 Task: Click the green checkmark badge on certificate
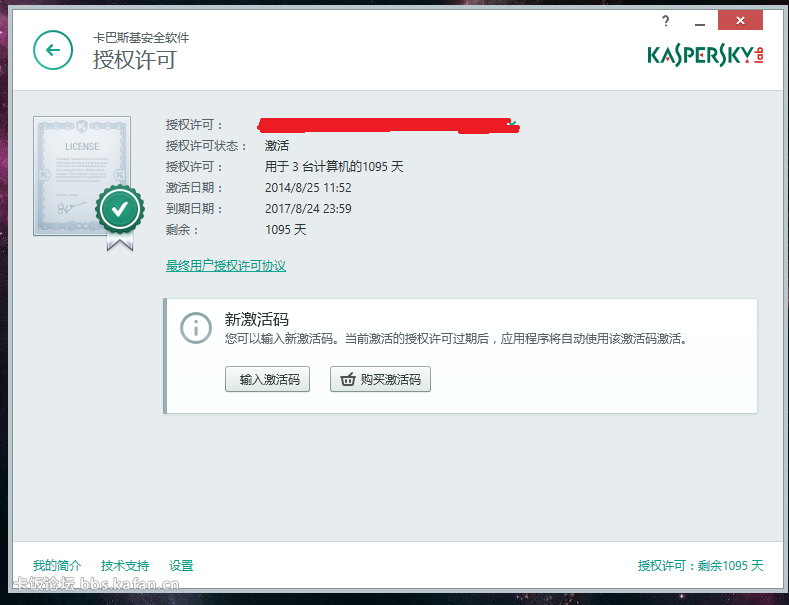tap(120, 209)
